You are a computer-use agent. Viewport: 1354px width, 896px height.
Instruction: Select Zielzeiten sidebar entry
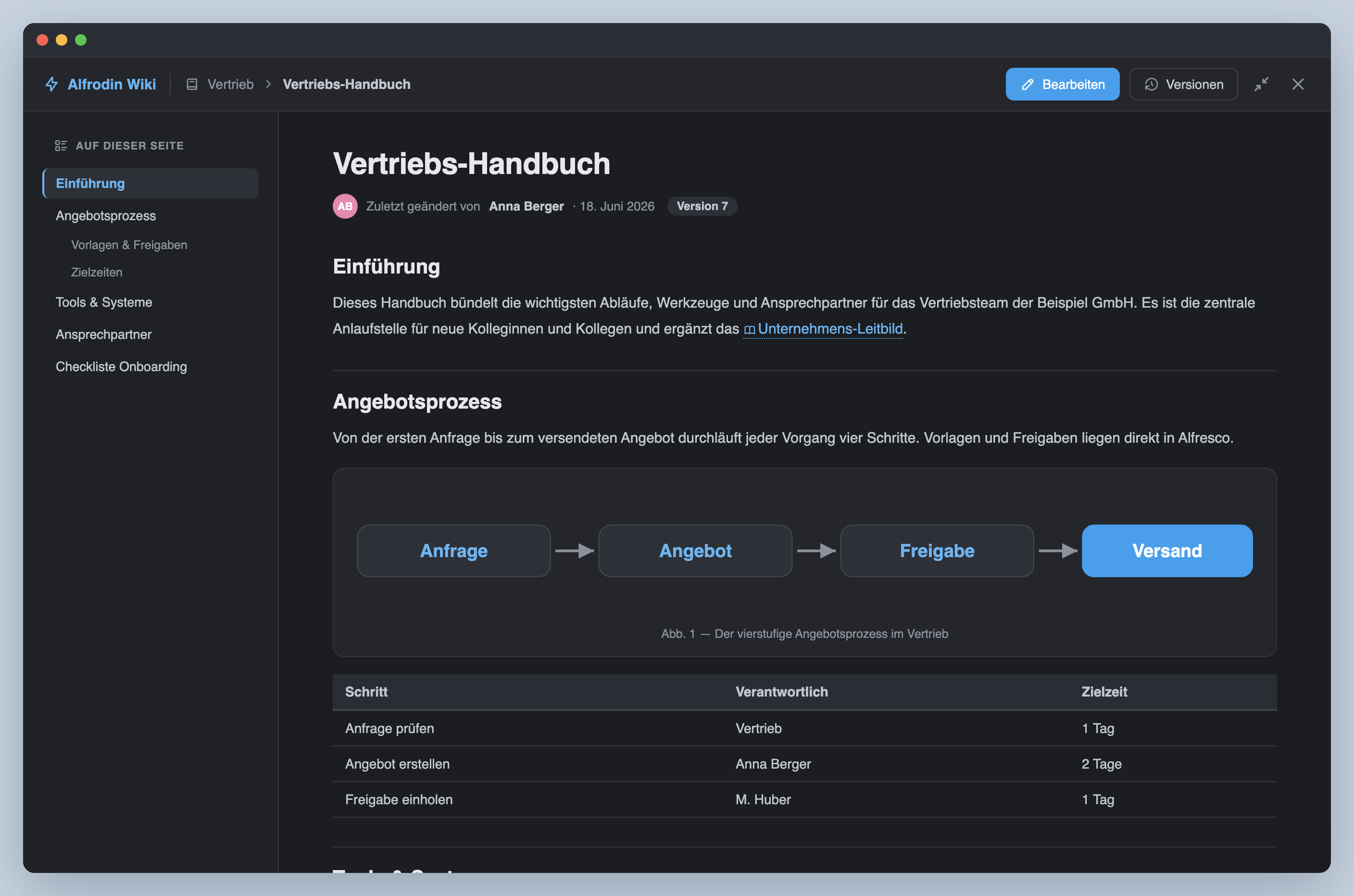click(x=97, y=272)
